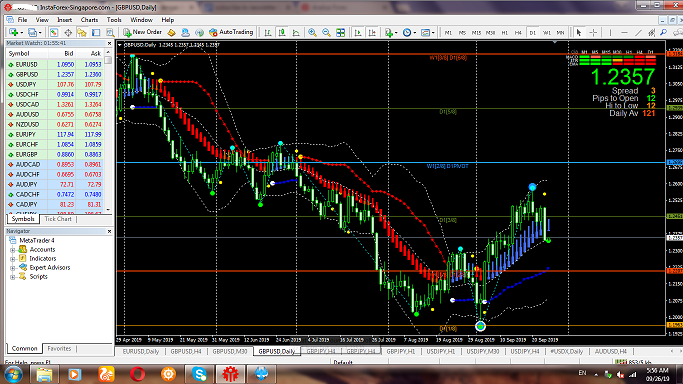Screen dimensions: 683x384
Task: Open indicators list dropdown arrow
Action: [x=396, y=33]
